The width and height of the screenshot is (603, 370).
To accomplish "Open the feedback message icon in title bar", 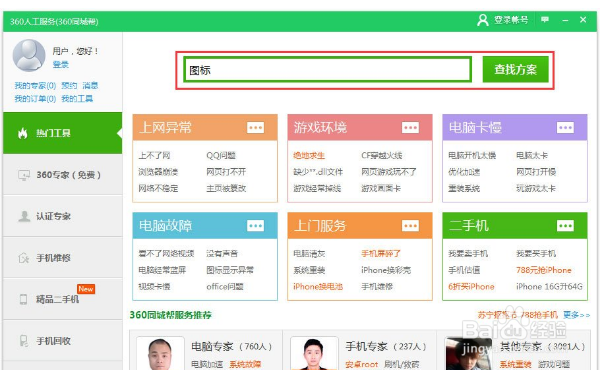I will click(545, 19).
